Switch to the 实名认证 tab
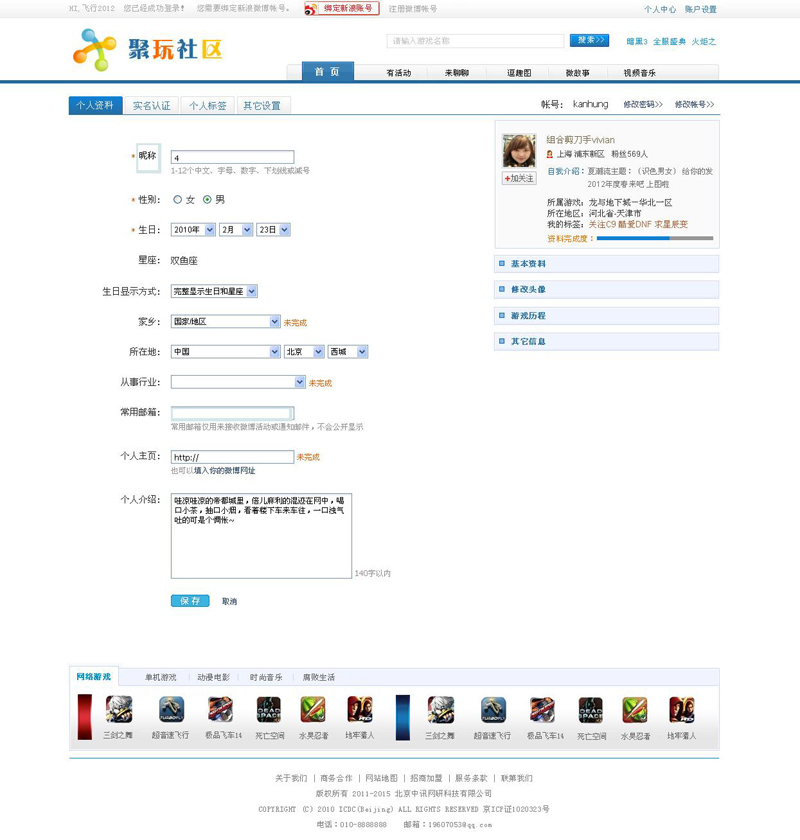Image resolution: width=800 pixels, height=840 pixels. (x=152, y=105)
